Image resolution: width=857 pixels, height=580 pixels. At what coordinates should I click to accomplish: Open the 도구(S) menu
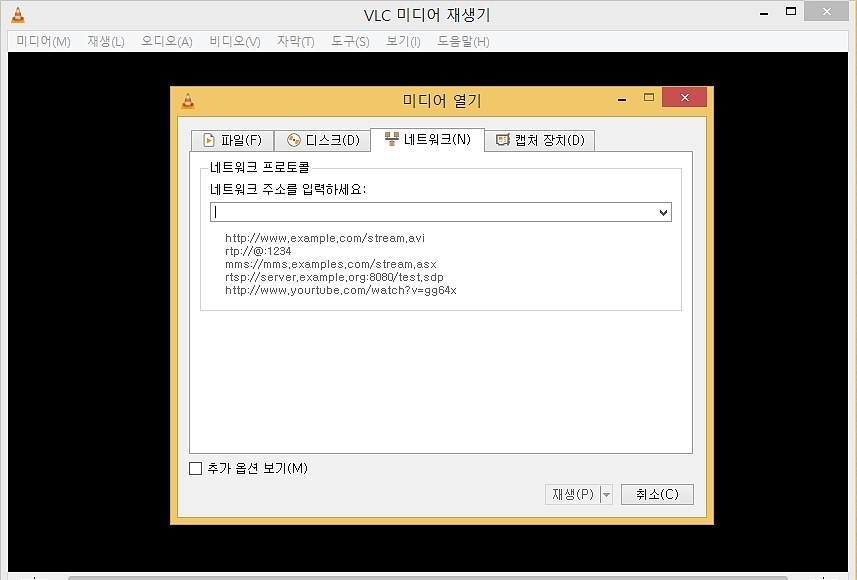(x=350, y=42)
